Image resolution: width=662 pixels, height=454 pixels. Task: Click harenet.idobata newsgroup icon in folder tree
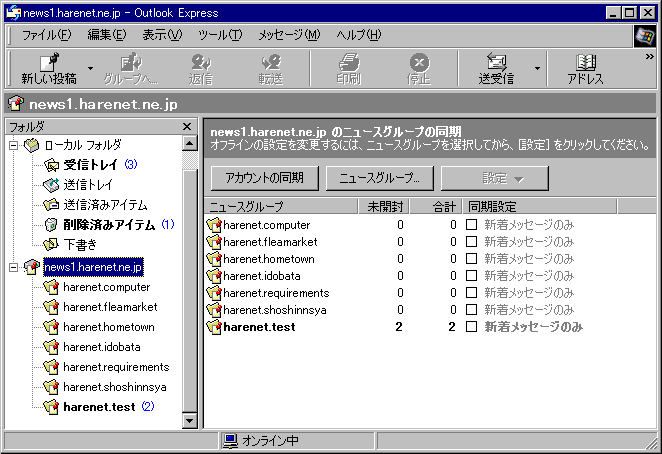click(x=51, y=347)
